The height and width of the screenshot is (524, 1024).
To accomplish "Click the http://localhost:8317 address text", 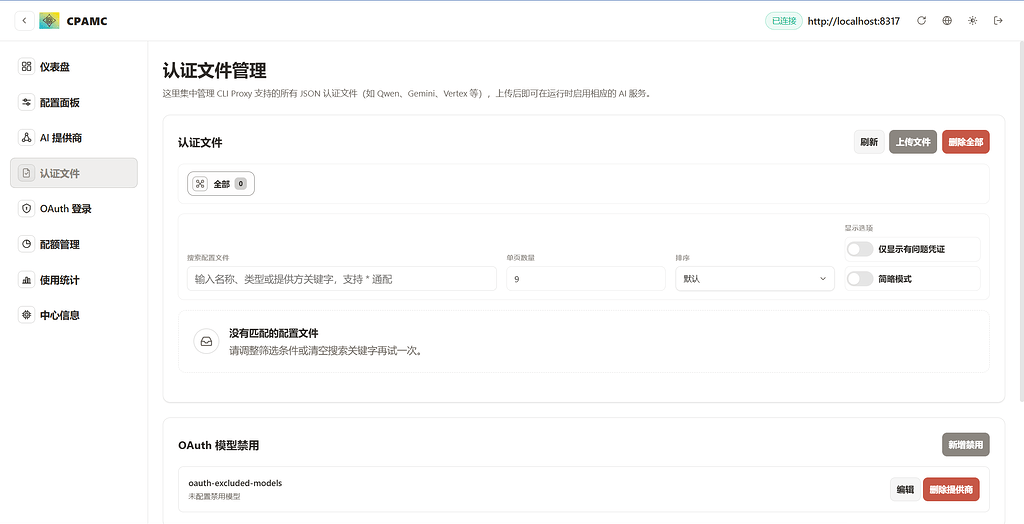I will pyautogui.click(x=854, y=21).
